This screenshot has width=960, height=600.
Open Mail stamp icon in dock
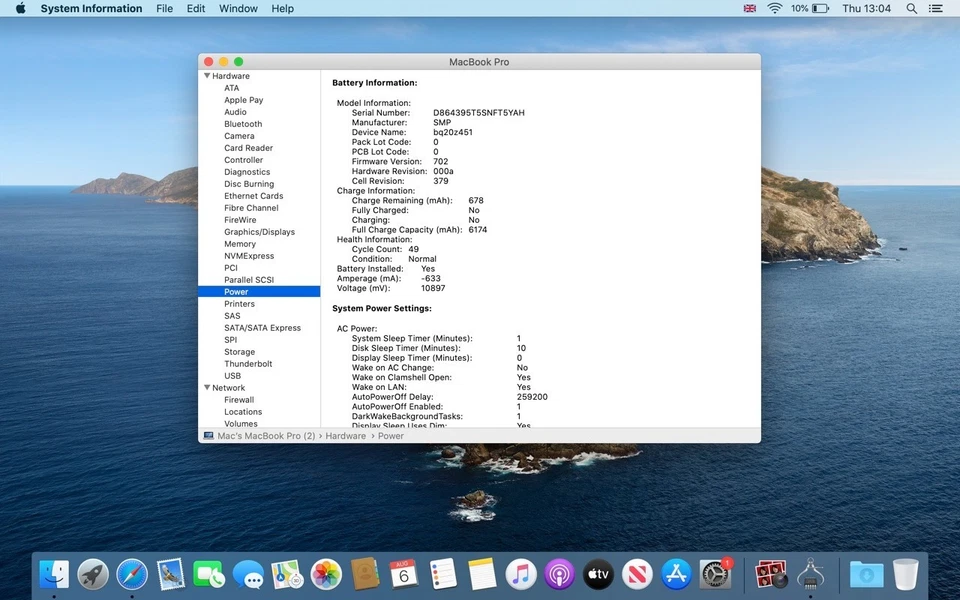tap(170, 575)
